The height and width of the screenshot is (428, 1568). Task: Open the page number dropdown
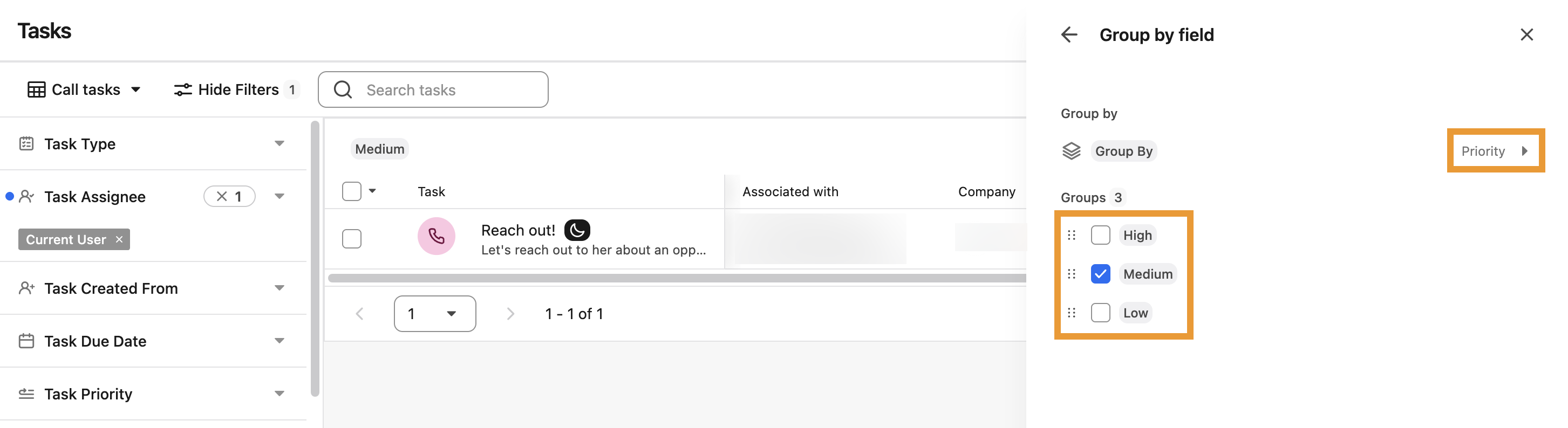(434, 314)
